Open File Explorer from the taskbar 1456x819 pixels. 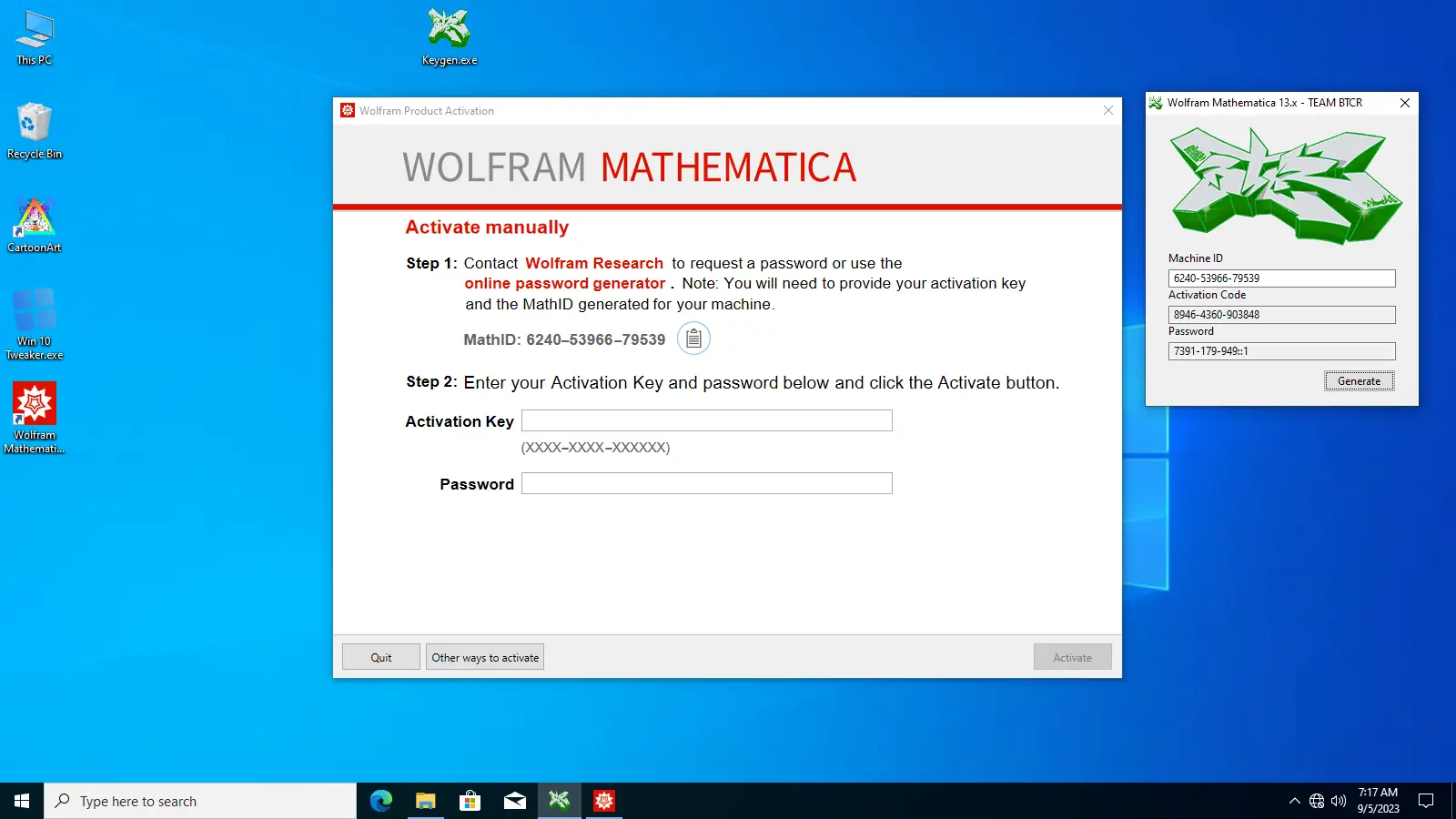tap(426, 801)
